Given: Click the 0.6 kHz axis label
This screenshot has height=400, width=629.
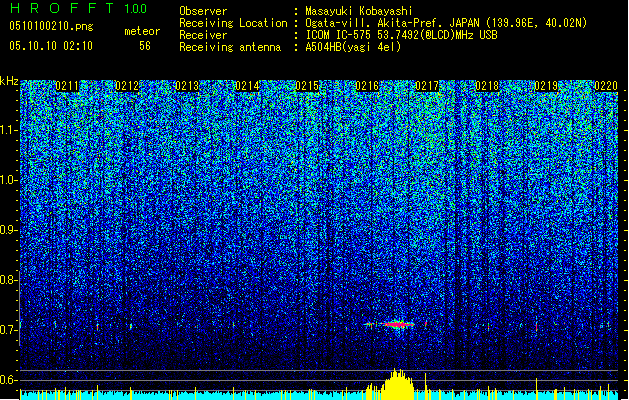Looking at the screenshot, I should tap(9, 380).
